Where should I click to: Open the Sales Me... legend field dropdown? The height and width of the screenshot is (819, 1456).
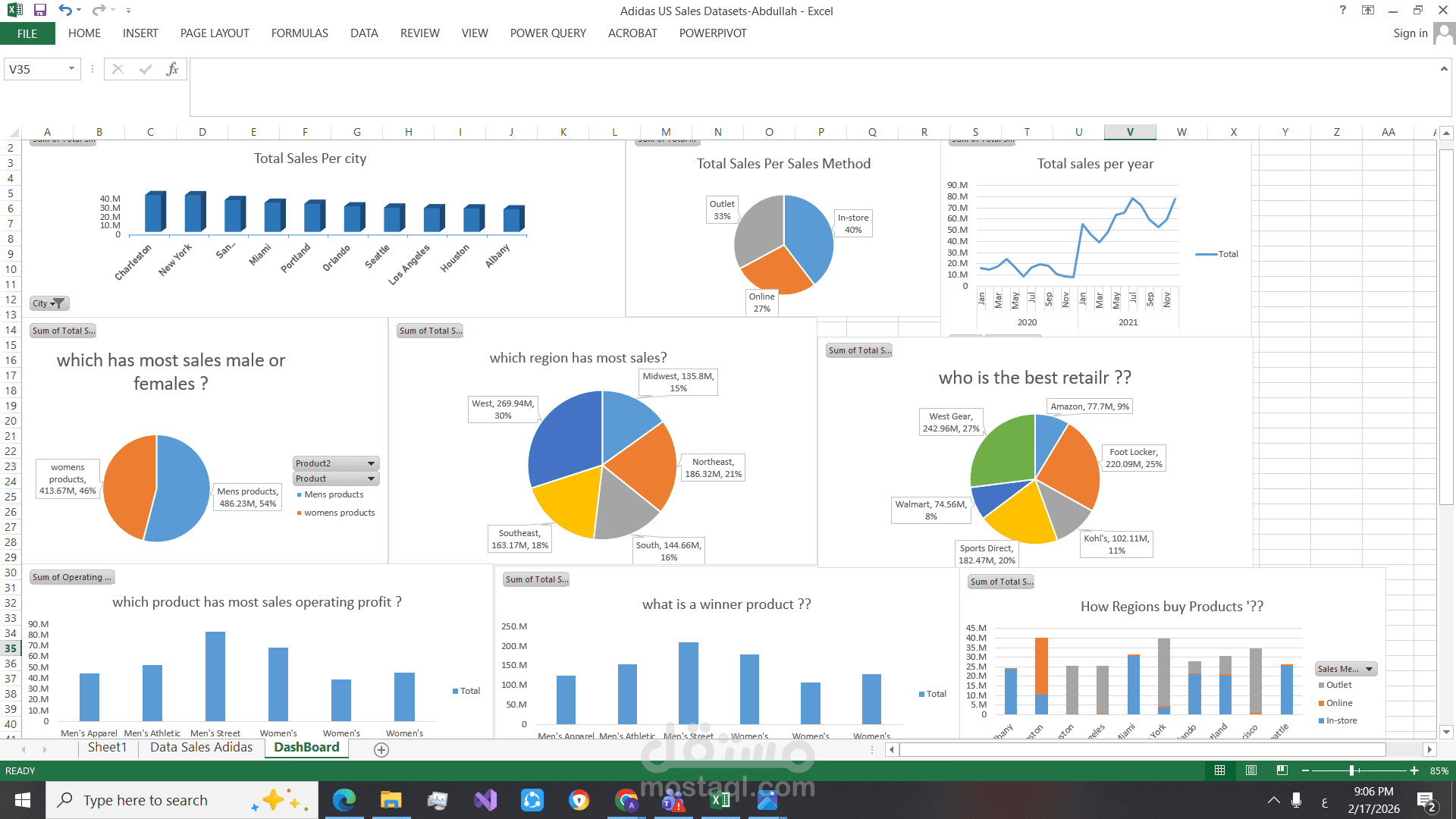1346,669
